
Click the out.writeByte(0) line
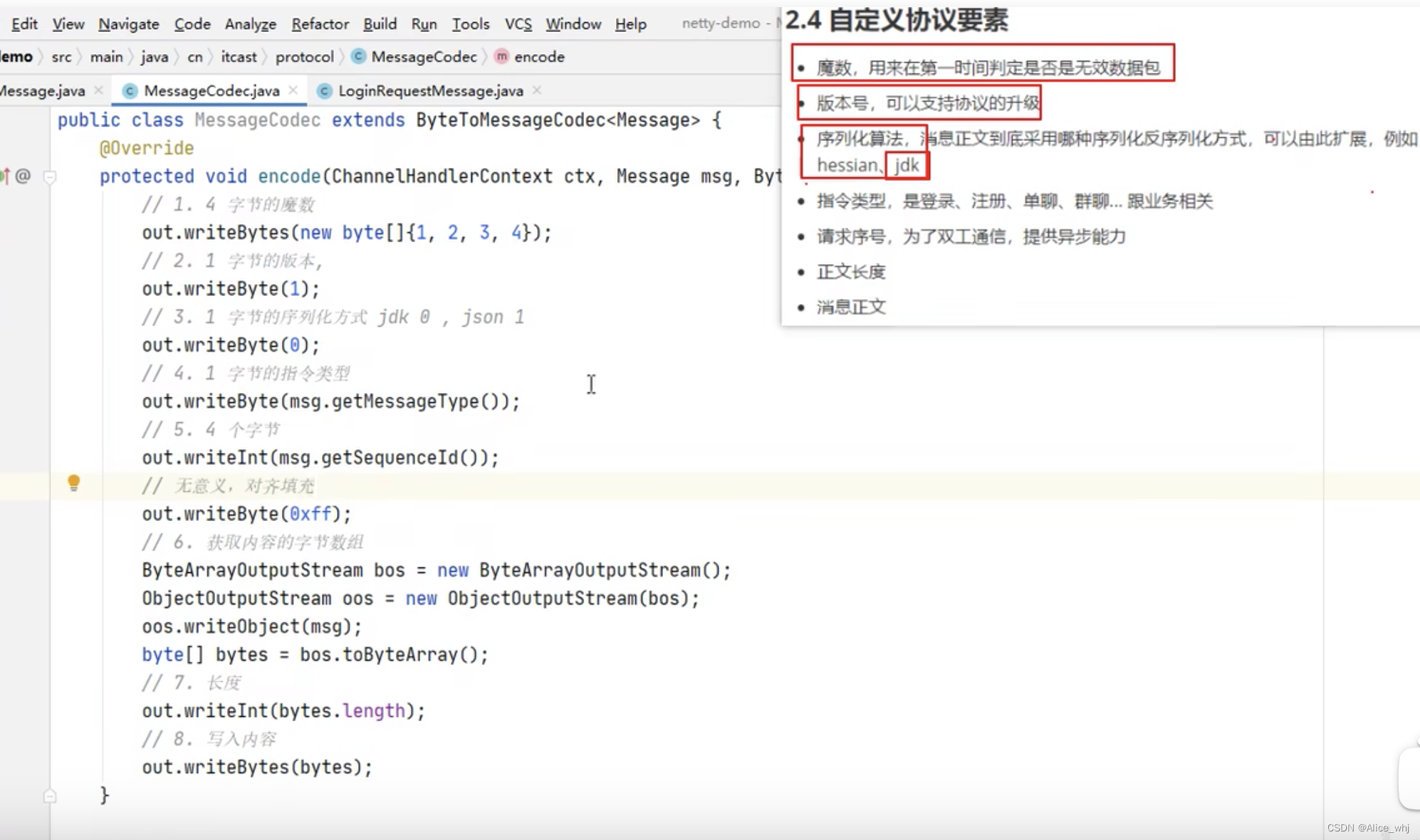(231, 345)
